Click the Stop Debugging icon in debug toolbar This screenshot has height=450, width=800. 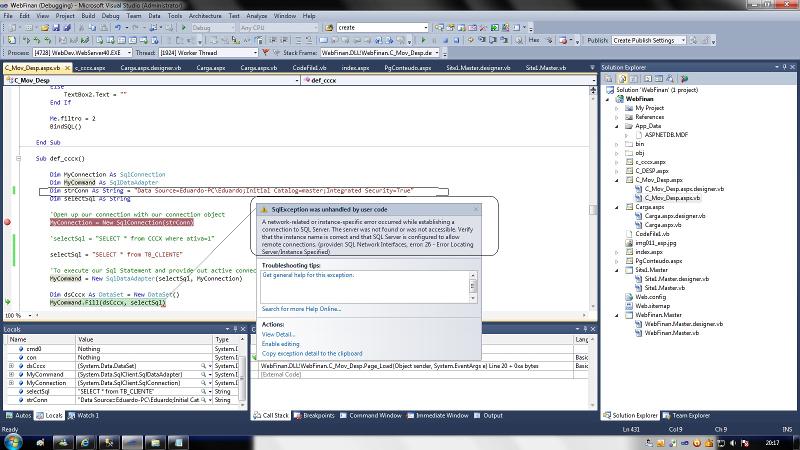point(445,40)
